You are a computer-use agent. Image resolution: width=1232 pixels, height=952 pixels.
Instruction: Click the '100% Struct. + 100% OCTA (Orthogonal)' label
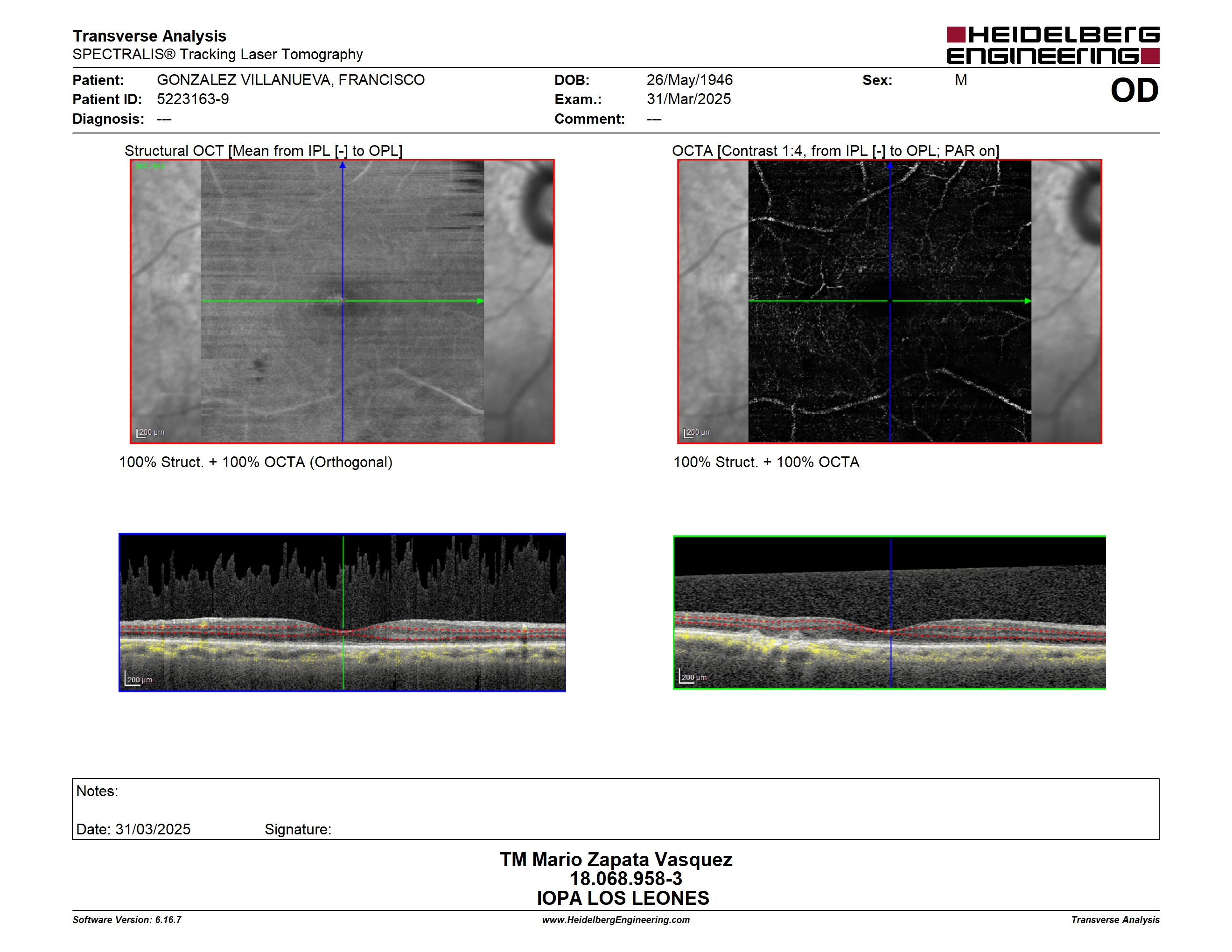point(256,462)
